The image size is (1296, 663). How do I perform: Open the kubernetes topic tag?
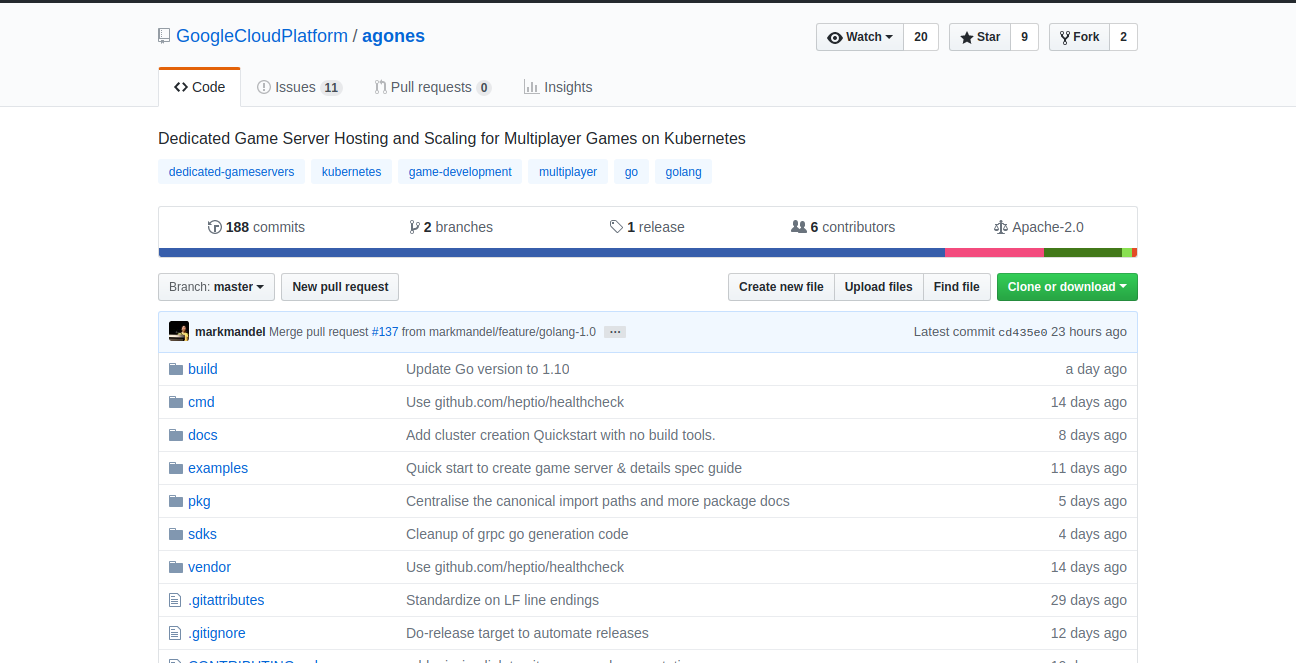[x=351, y=172]
